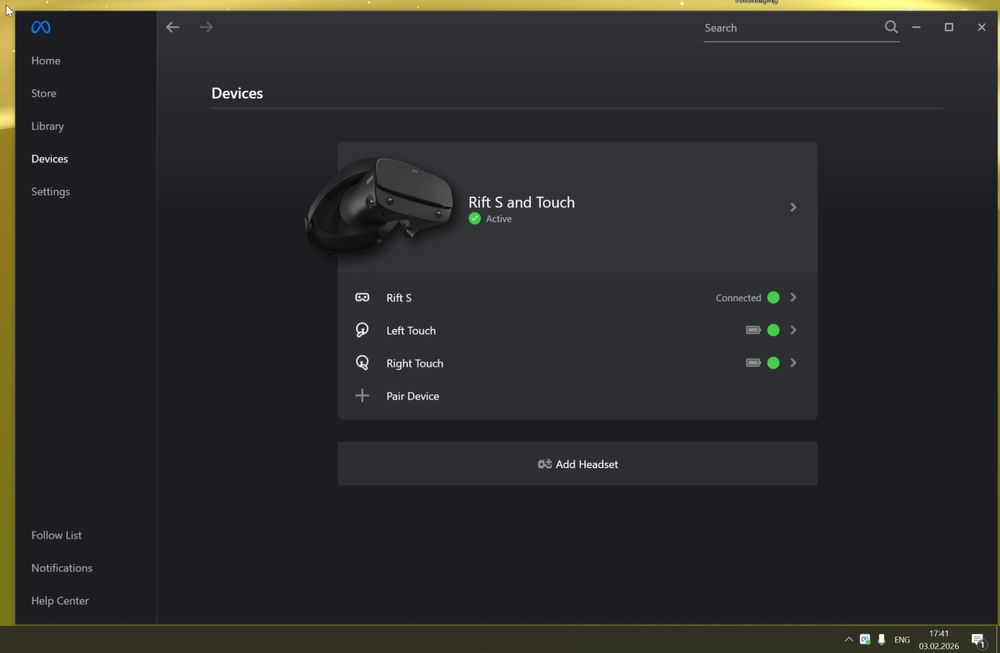This screenshot has height=653, width=1000.
Task: Minimize the Meta app window
Action: click(916, 27)
